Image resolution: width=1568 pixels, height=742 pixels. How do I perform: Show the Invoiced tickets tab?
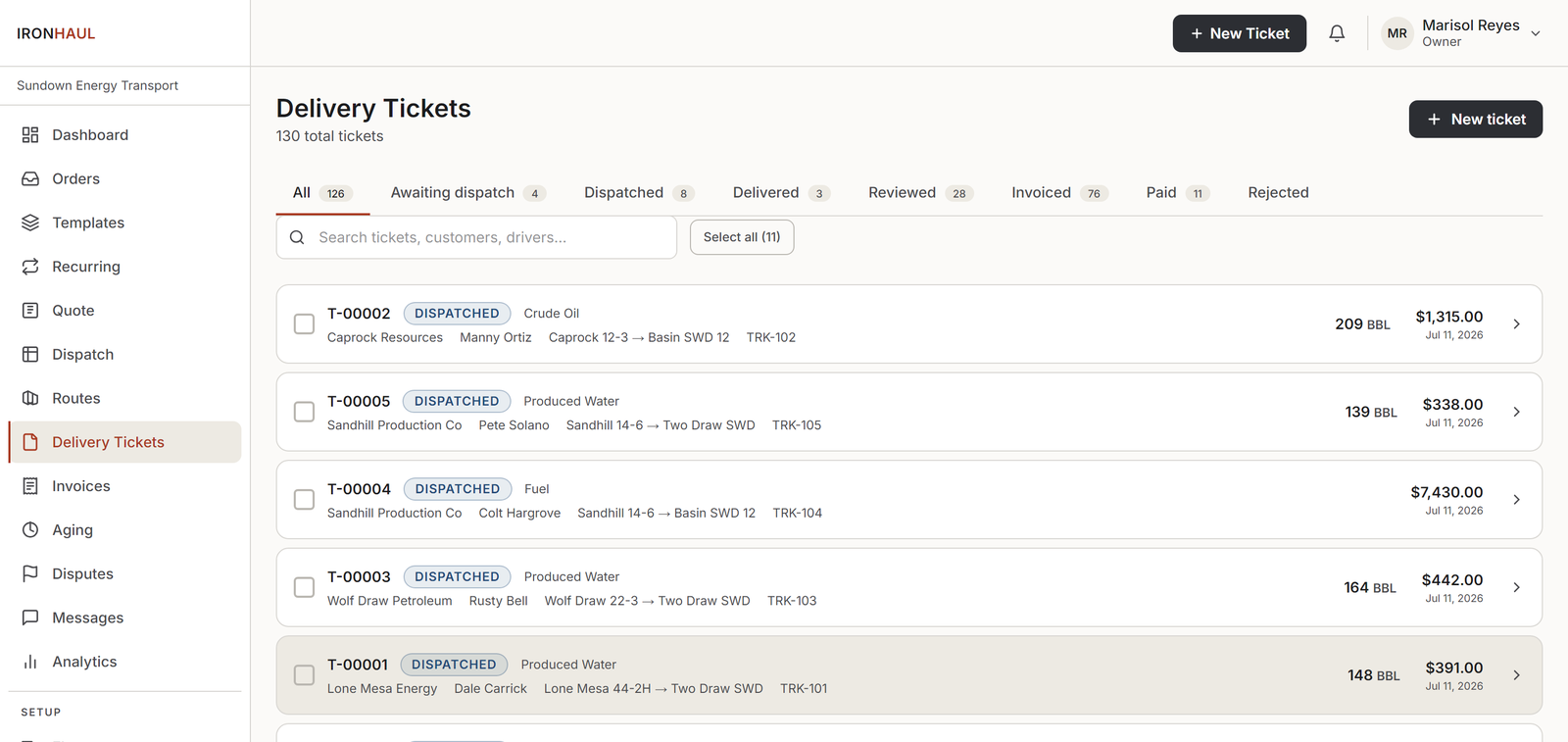tap(1059, 193)
